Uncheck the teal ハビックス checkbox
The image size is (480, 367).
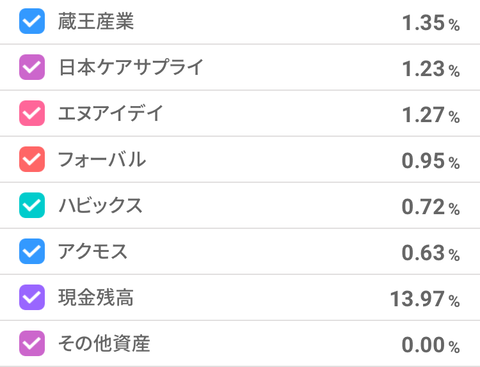32,205
